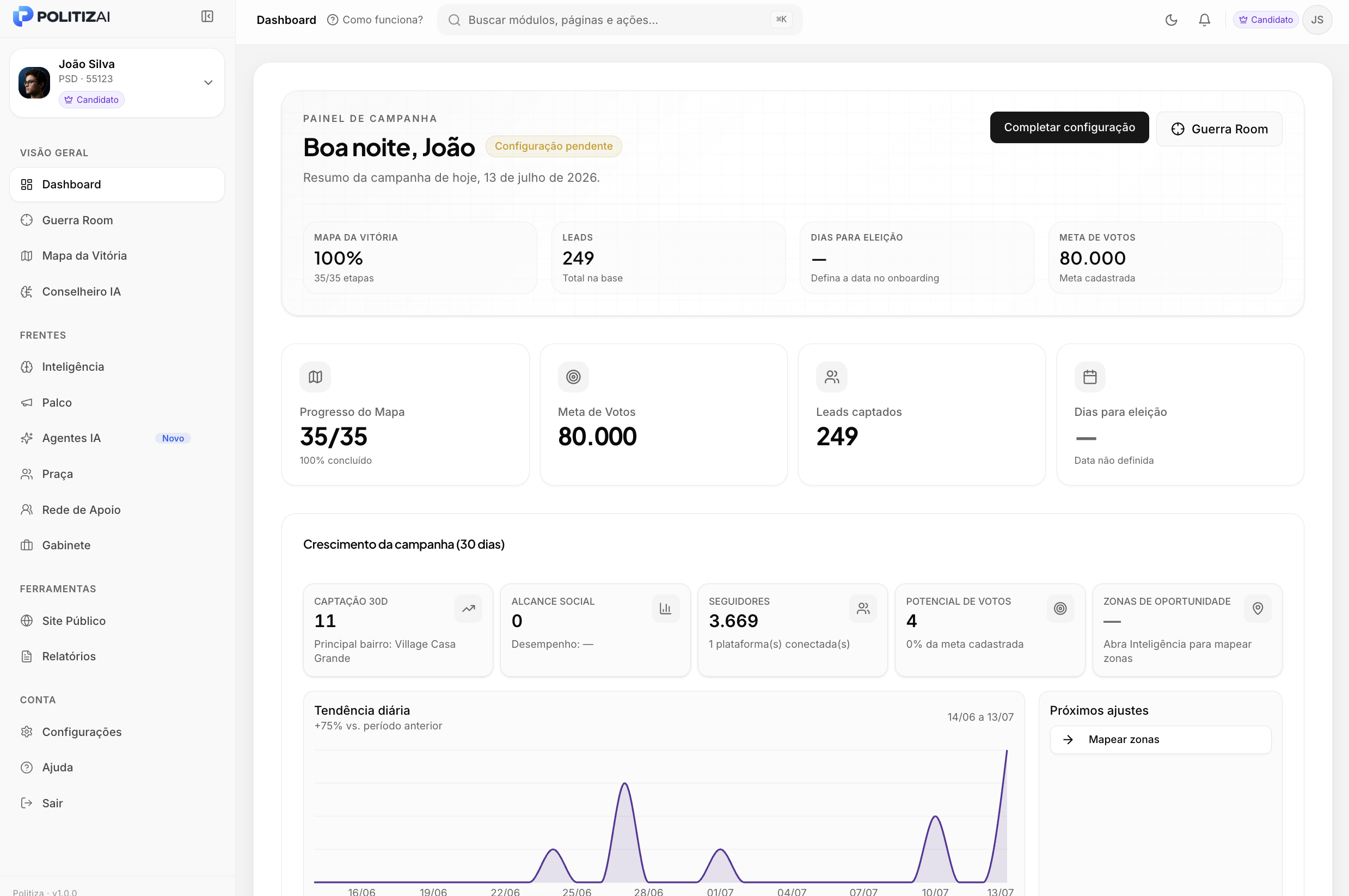Click bar chart icon in Alcance Social
Viewport: 1349px width, 896px height.
pyautogui.click(x=666, y=609)
